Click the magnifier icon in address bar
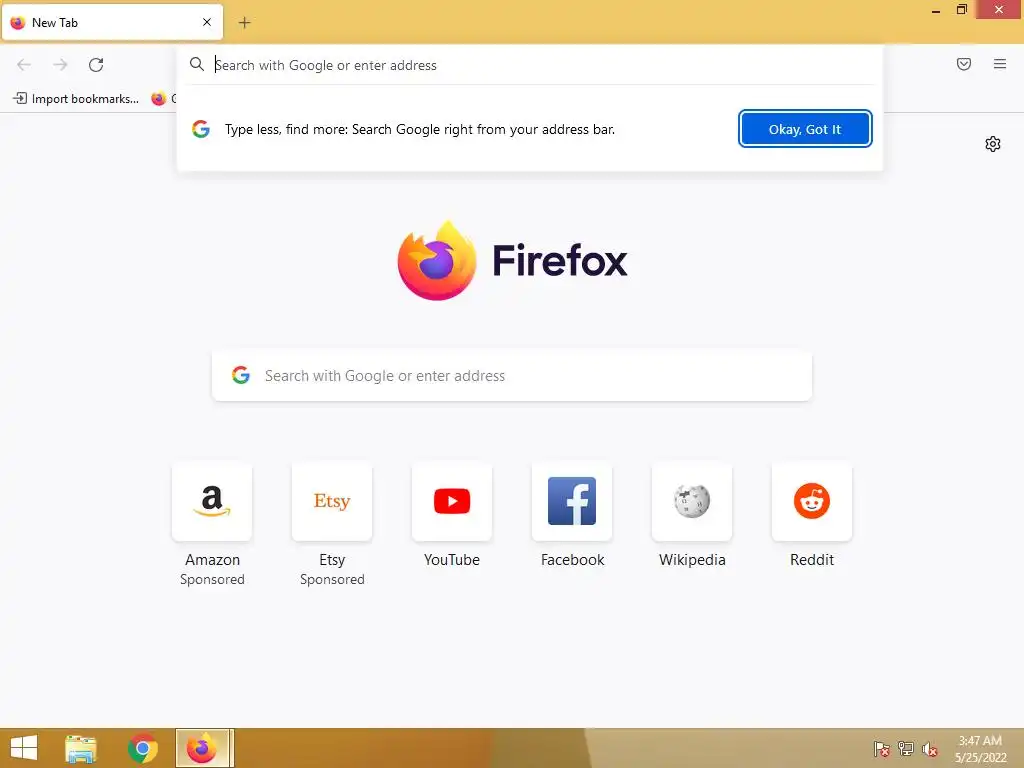 pyautogui.click(x=197, y=65)
